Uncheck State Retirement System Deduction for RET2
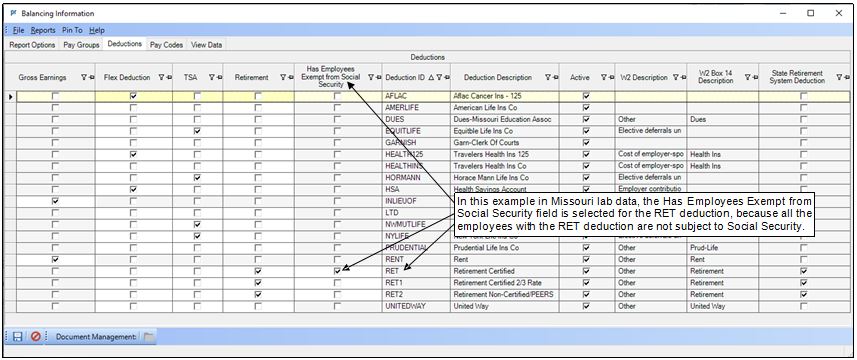The height and width of the screenshot is (360, 857). click(x=803, y=294)
